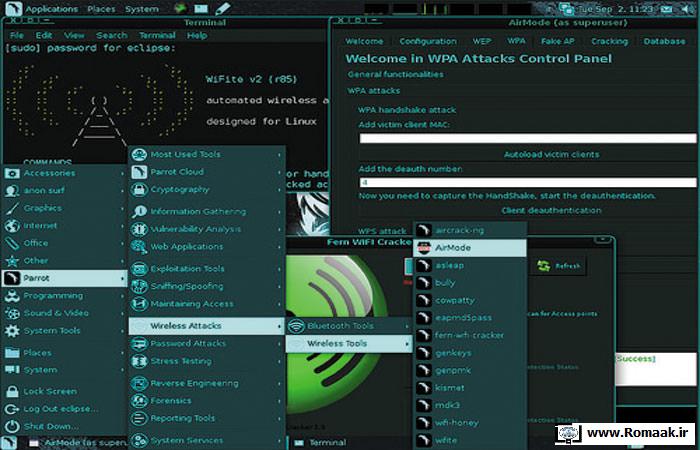
Task: Open Terminal's Edit menu
Action: [44, 35]
